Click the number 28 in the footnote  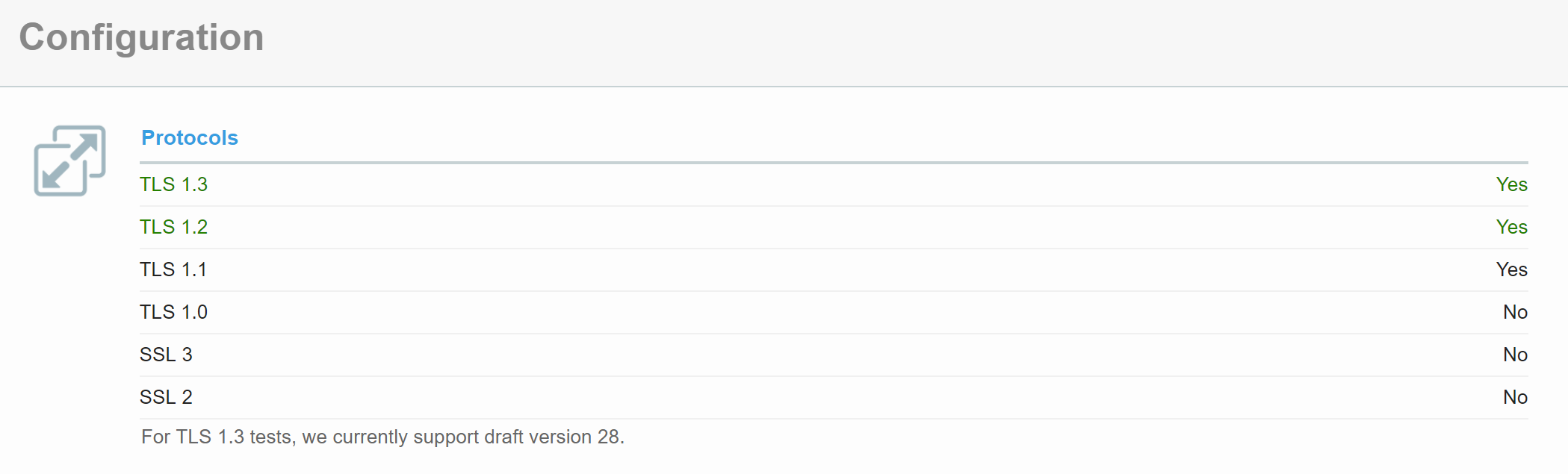[x=609, y=437]
